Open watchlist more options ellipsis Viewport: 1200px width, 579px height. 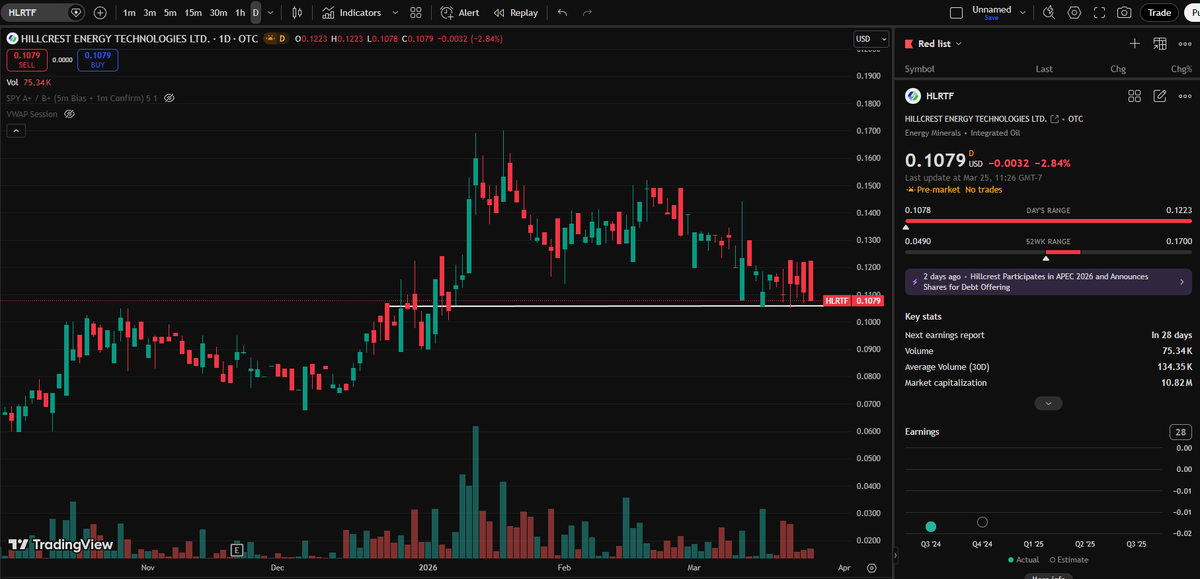coord(1185,43)
